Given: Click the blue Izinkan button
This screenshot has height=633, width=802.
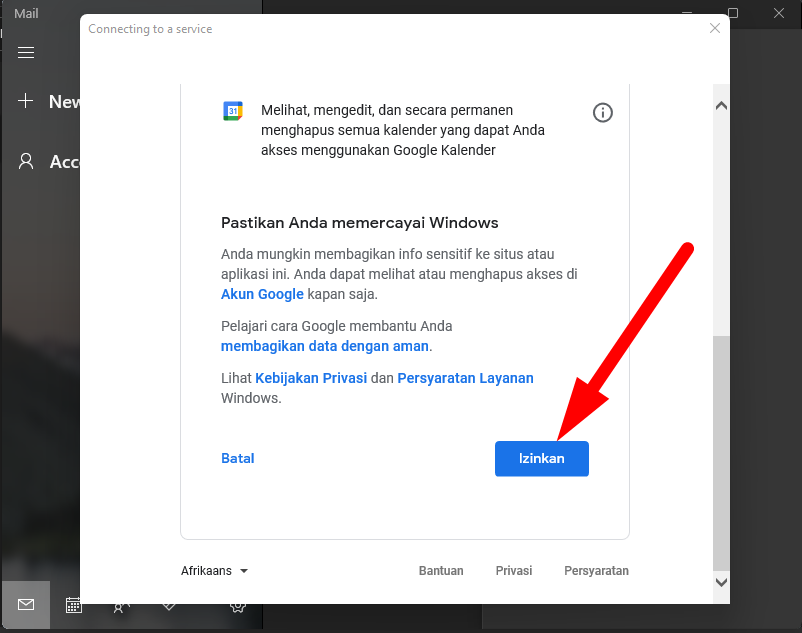Looking at the screenshot, I should (x=542, y=459).
